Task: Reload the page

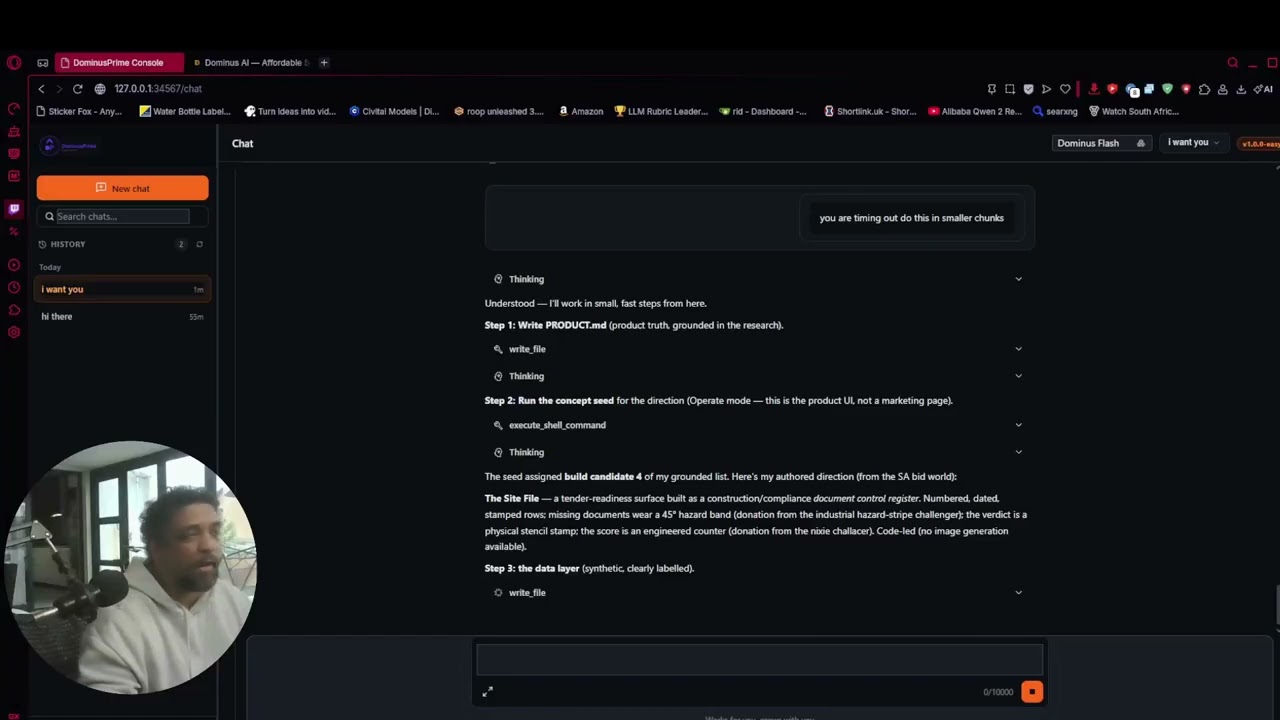Action: tap(77, 89)
